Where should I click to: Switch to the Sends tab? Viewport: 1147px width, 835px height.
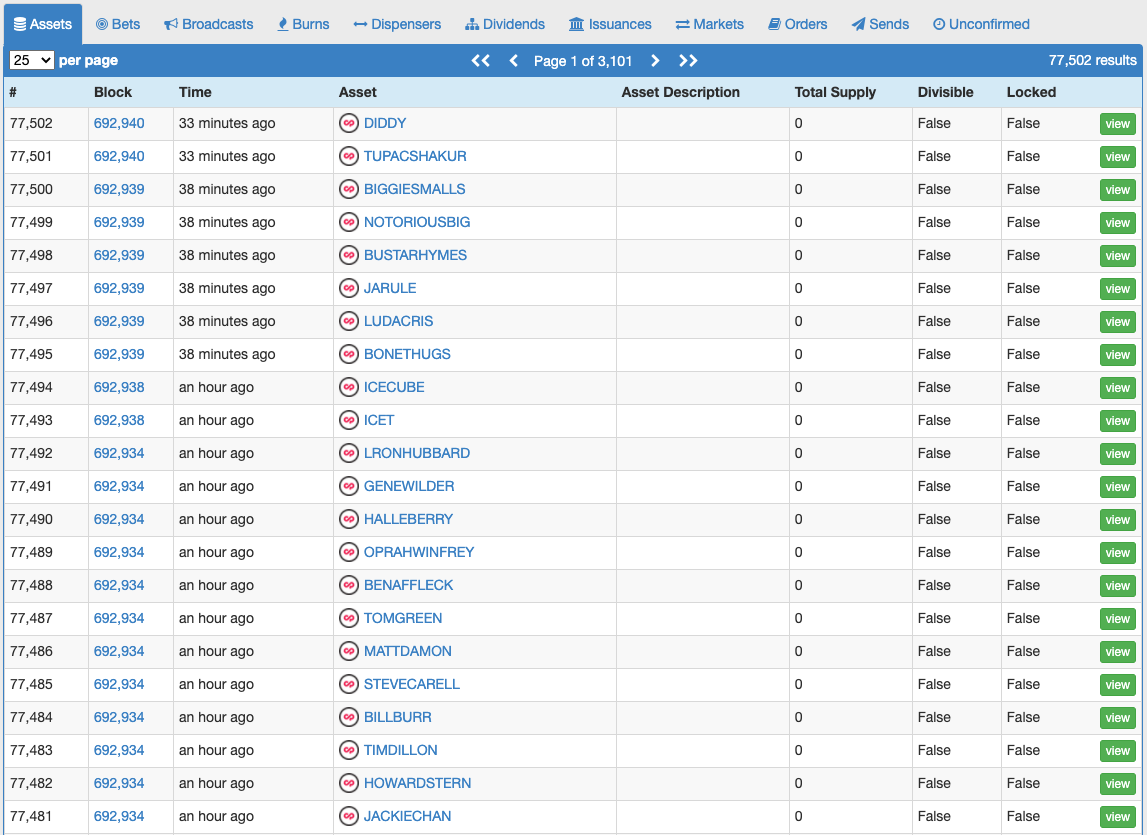point(880,24)
